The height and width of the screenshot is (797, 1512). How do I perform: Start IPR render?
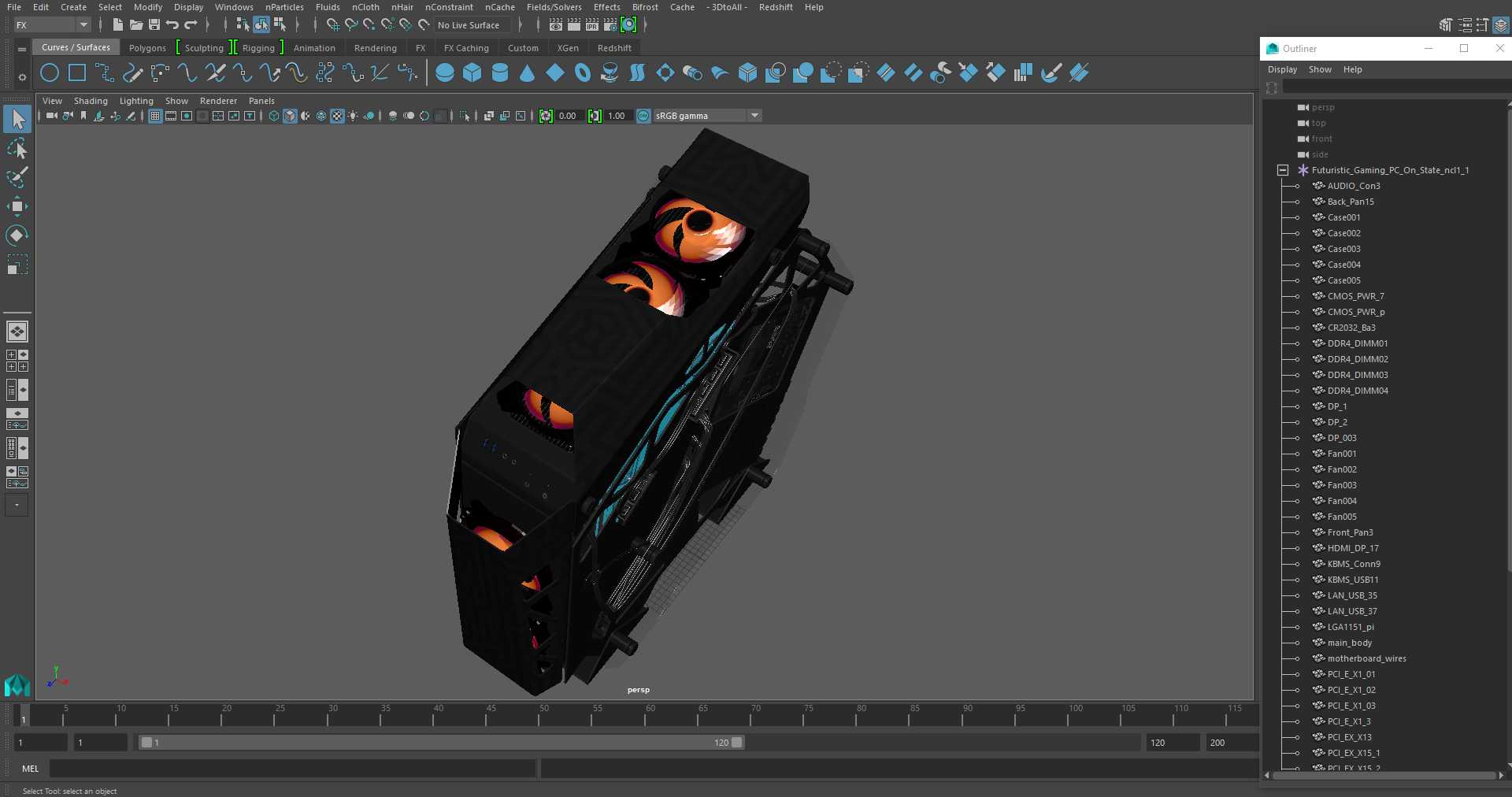click(592, 25)
